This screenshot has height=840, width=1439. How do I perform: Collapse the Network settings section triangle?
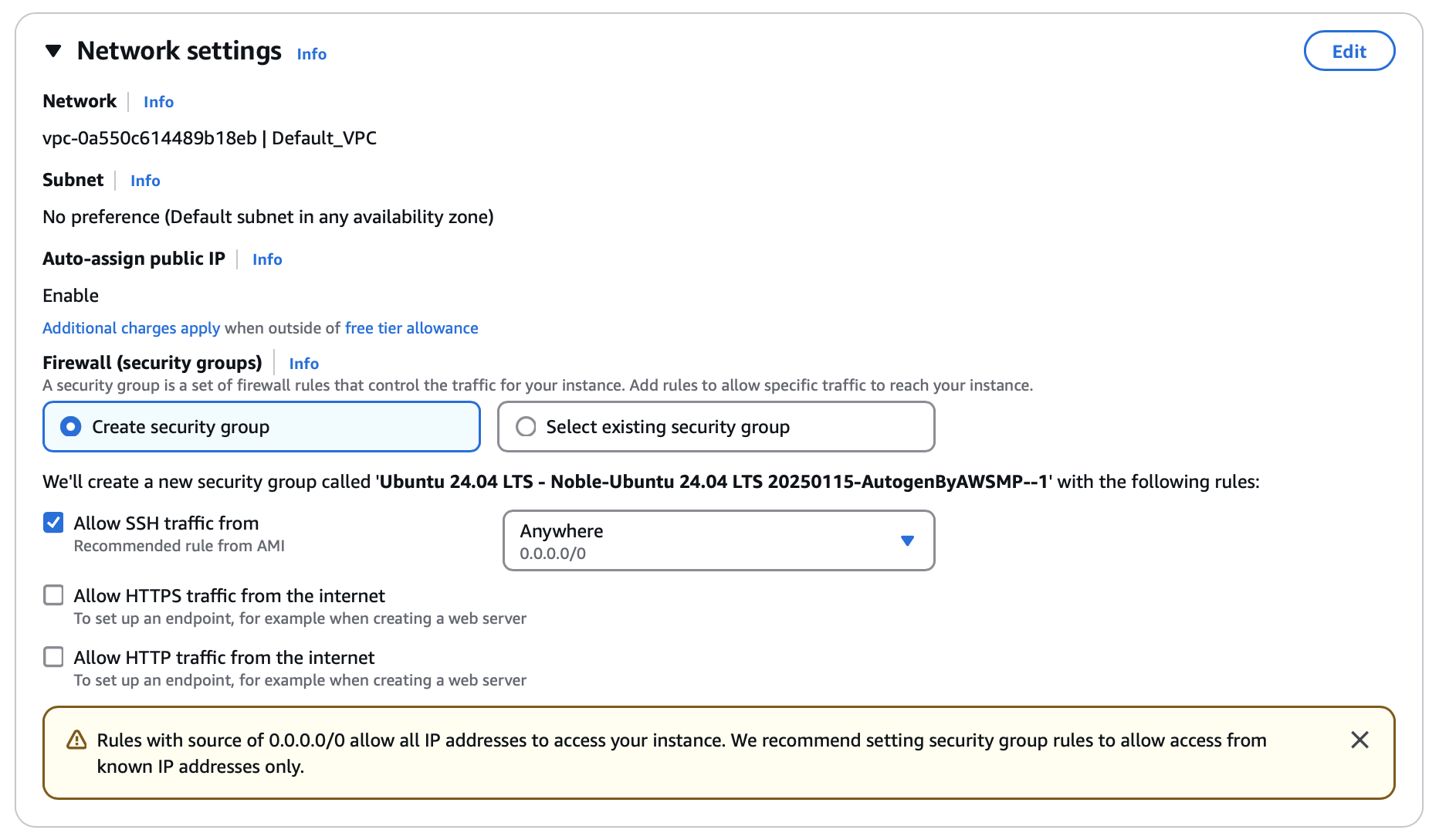(53, 51)
